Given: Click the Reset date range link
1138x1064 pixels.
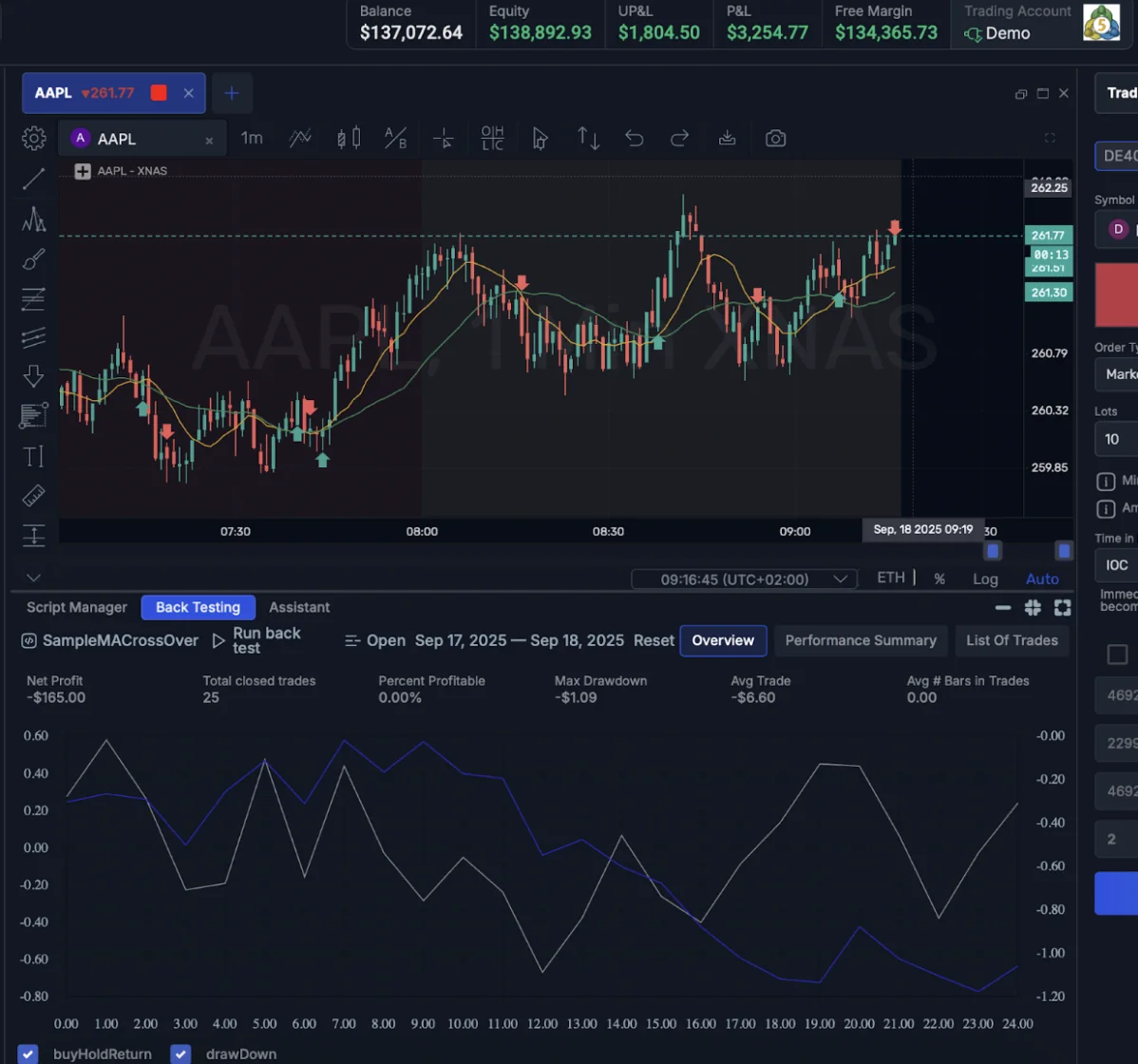Looking at the screenshot, I should point(654,640).
